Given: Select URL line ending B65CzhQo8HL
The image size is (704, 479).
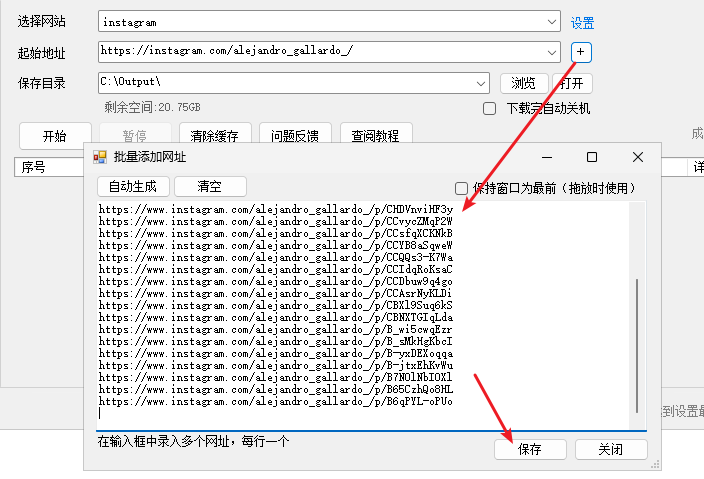Looking at the screenshot, I should click(276, 389).
